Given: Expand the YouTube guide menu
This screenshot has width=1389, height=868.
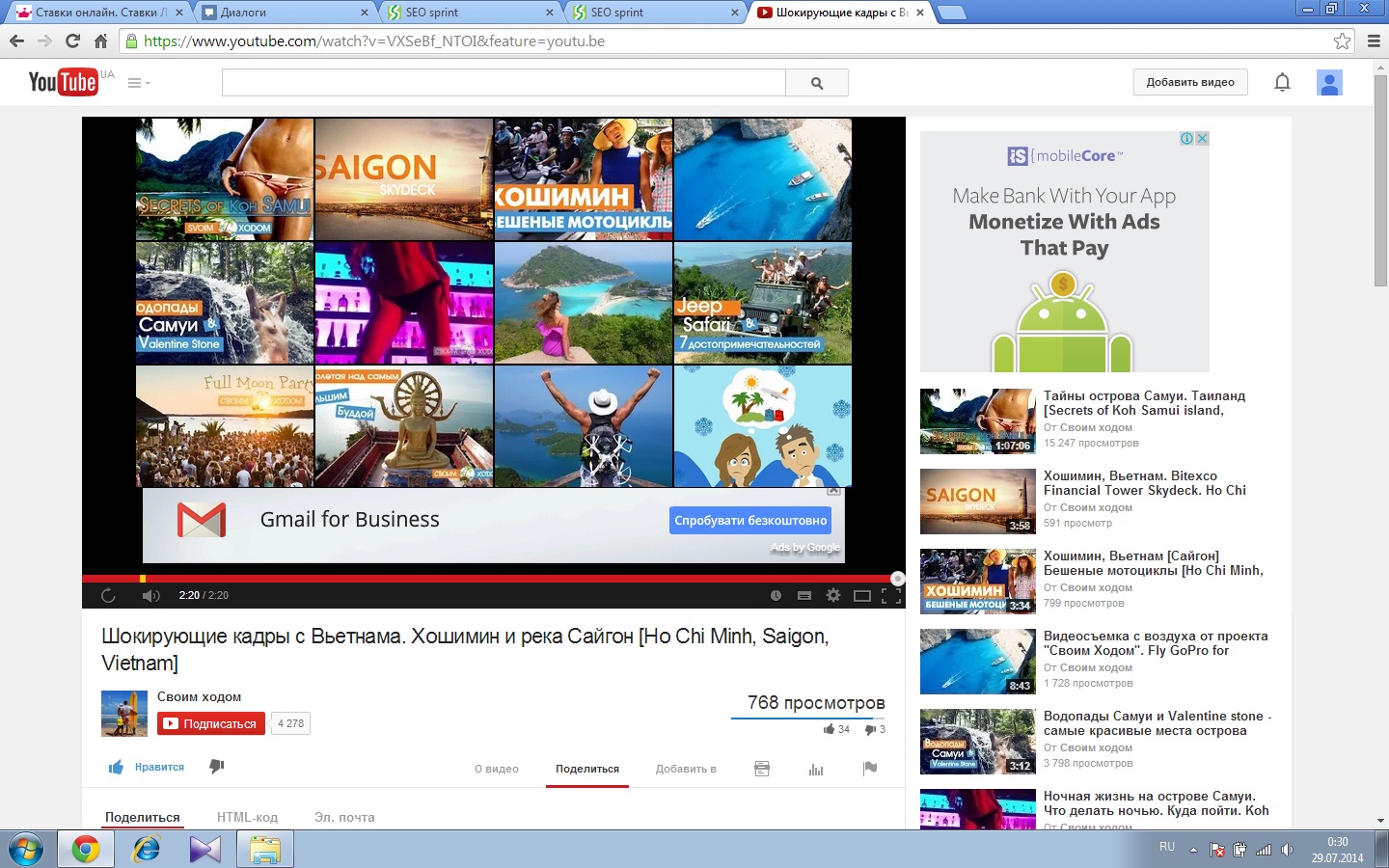Looking at the screenshot, I should (x=139, y=83).
